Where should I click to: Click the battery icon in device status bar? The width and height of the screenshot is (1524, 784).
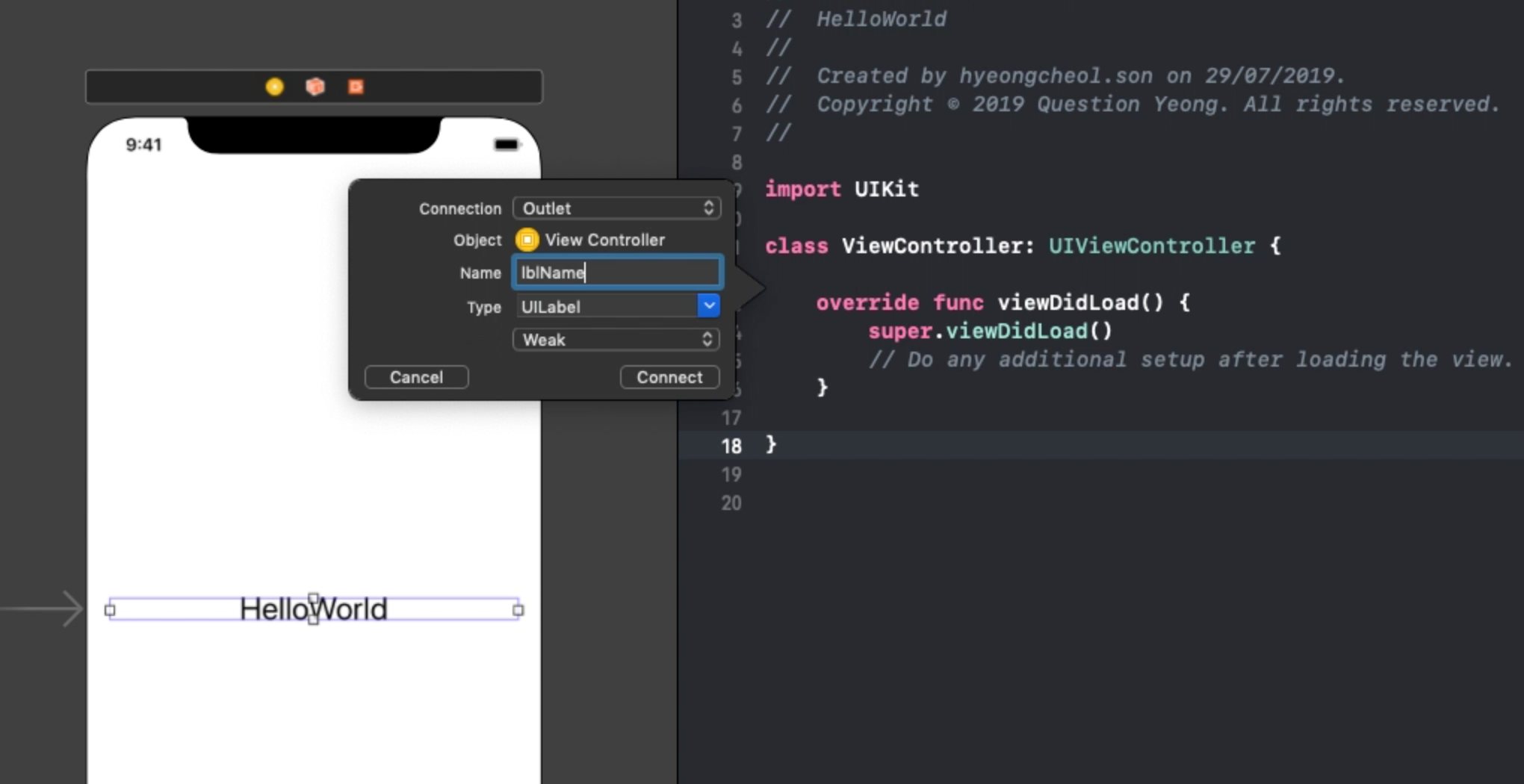coord(507,144)
